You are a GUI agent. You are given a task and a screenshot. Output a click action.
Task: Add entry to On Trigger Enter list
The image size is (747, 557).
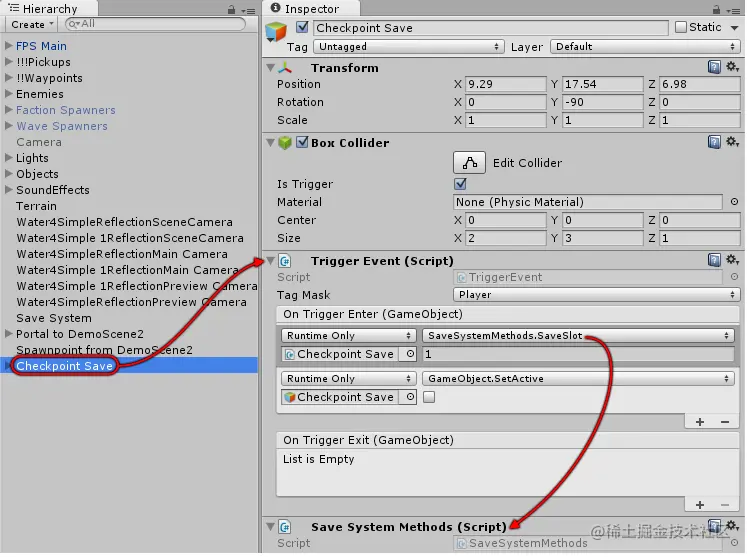click(700, 422)
